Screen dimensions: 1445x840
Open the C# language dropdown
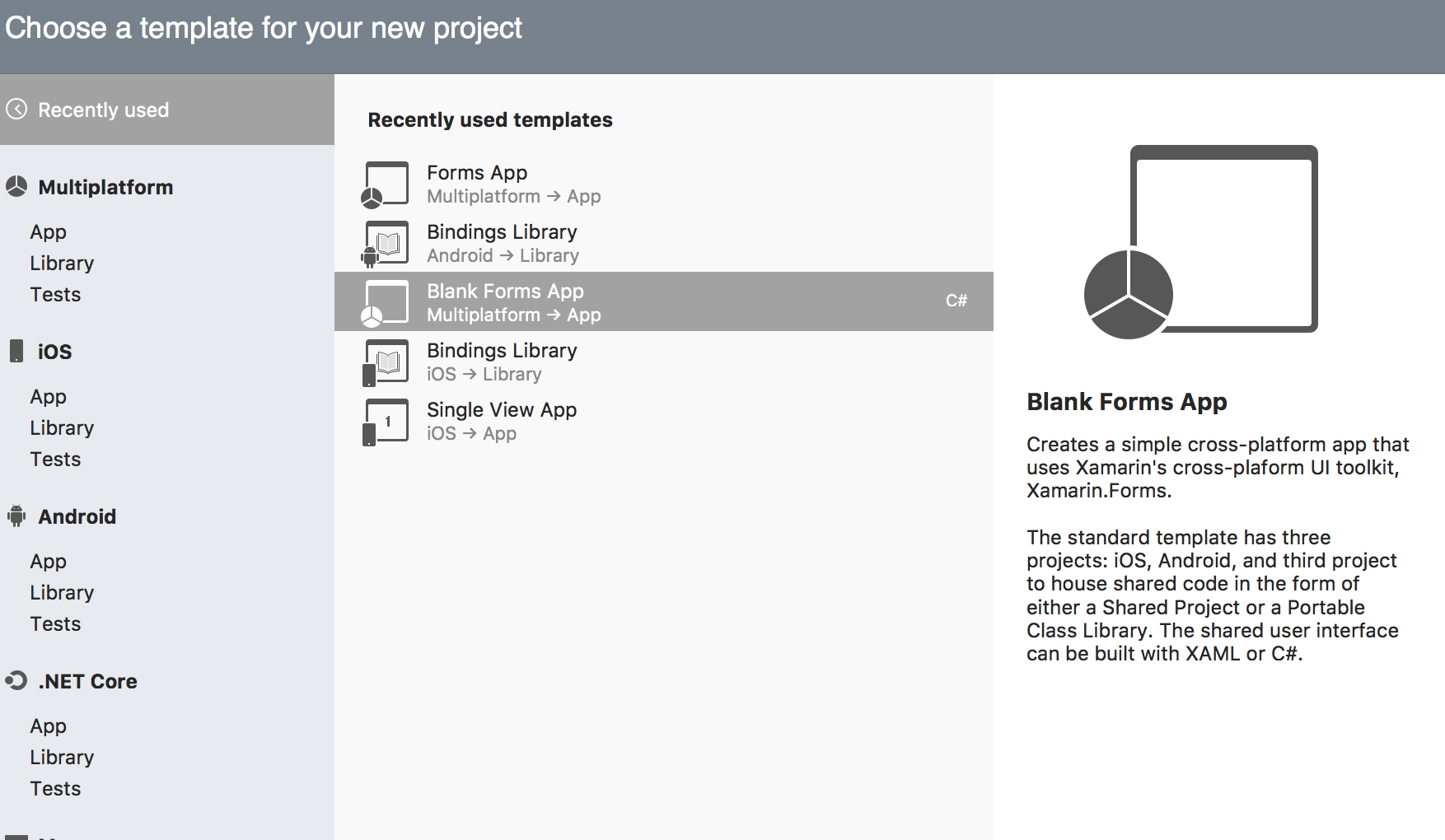[956, 301]
